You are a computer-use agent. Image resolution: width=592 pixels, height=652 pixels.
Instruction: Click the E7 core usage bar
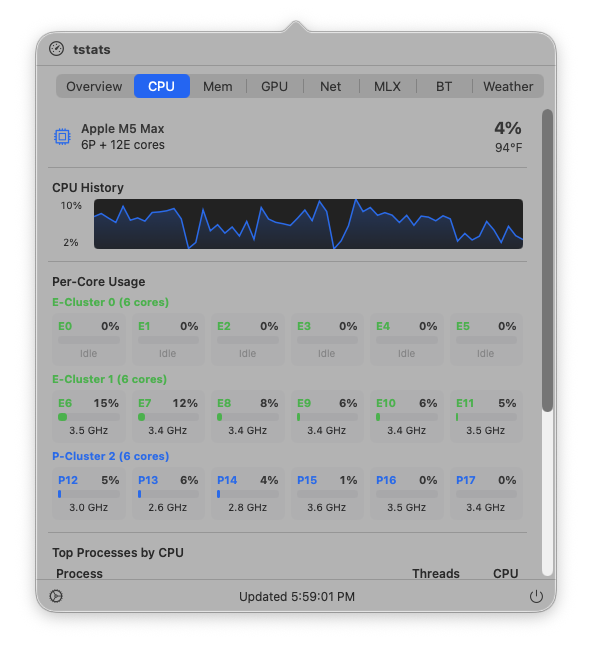click(168, 417)
